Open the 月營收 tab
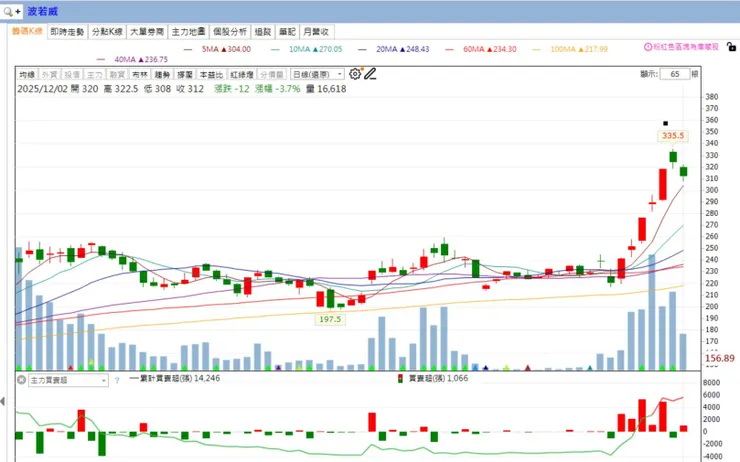 coord(316,32)
